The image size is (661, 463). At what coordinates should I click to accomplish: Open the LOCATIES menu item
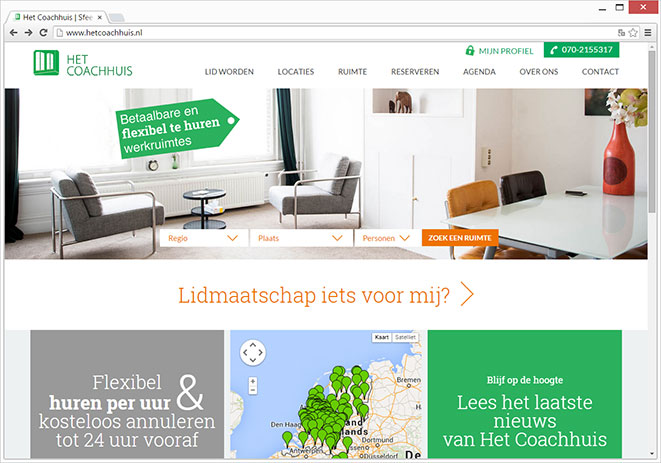pos(296,72)
